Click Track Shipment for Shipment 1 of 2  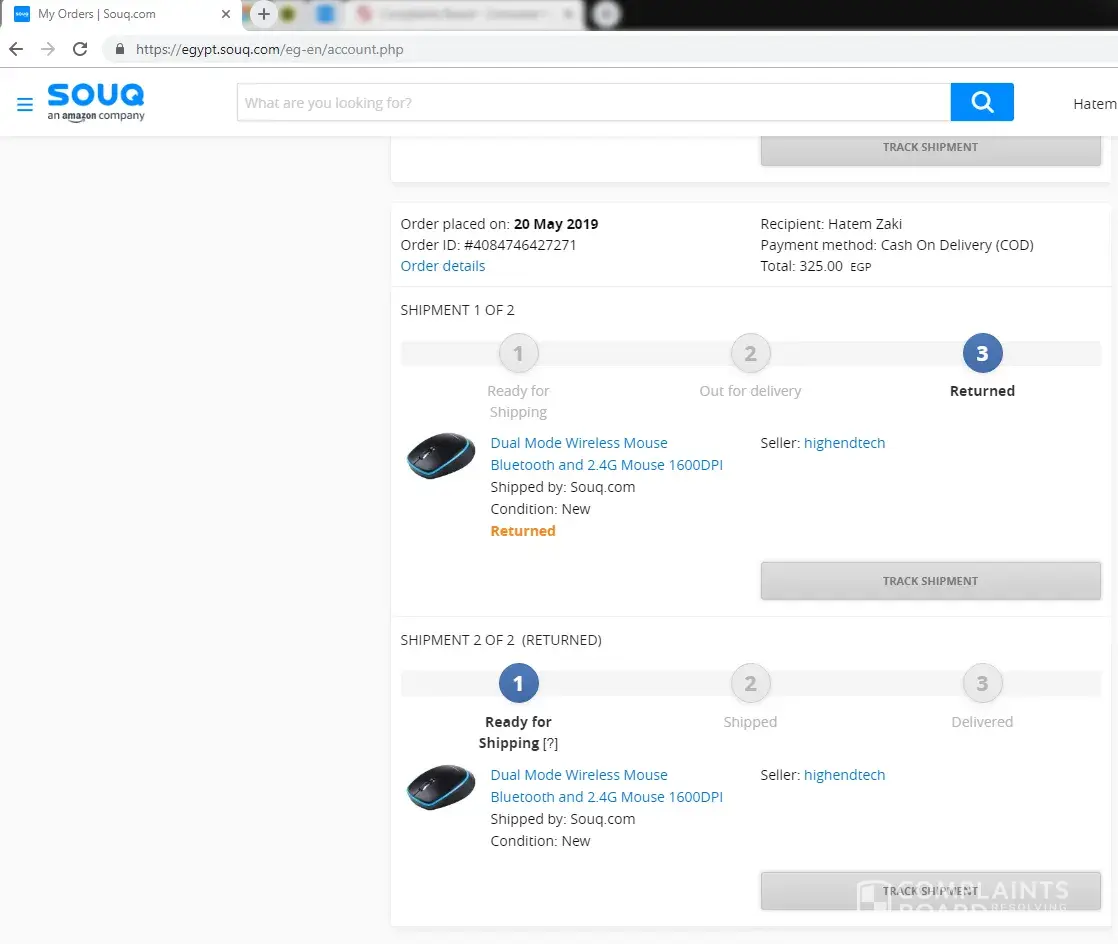(930, 581)
